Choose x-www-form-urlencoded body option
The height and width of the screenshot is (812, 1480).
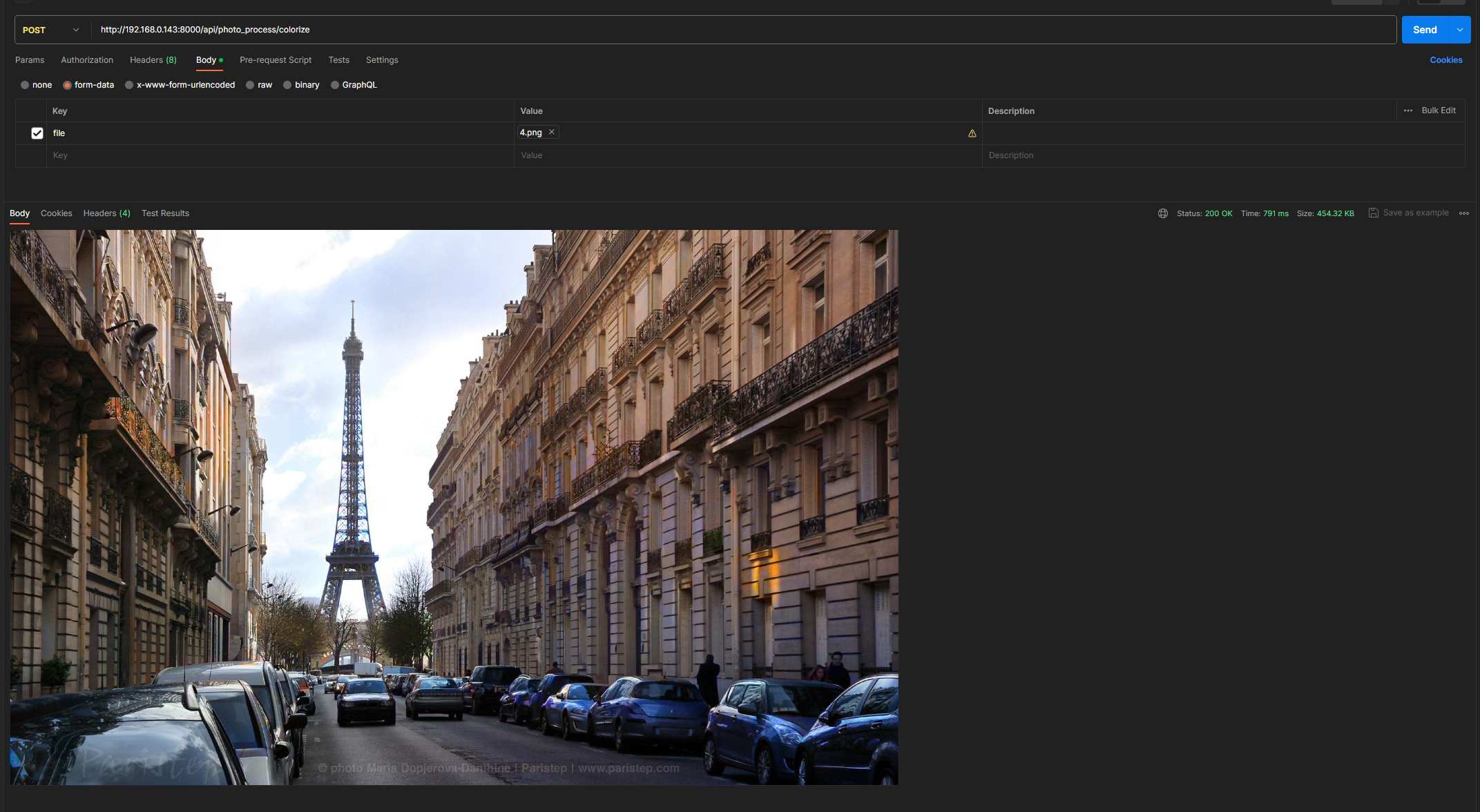pos(130,85)
